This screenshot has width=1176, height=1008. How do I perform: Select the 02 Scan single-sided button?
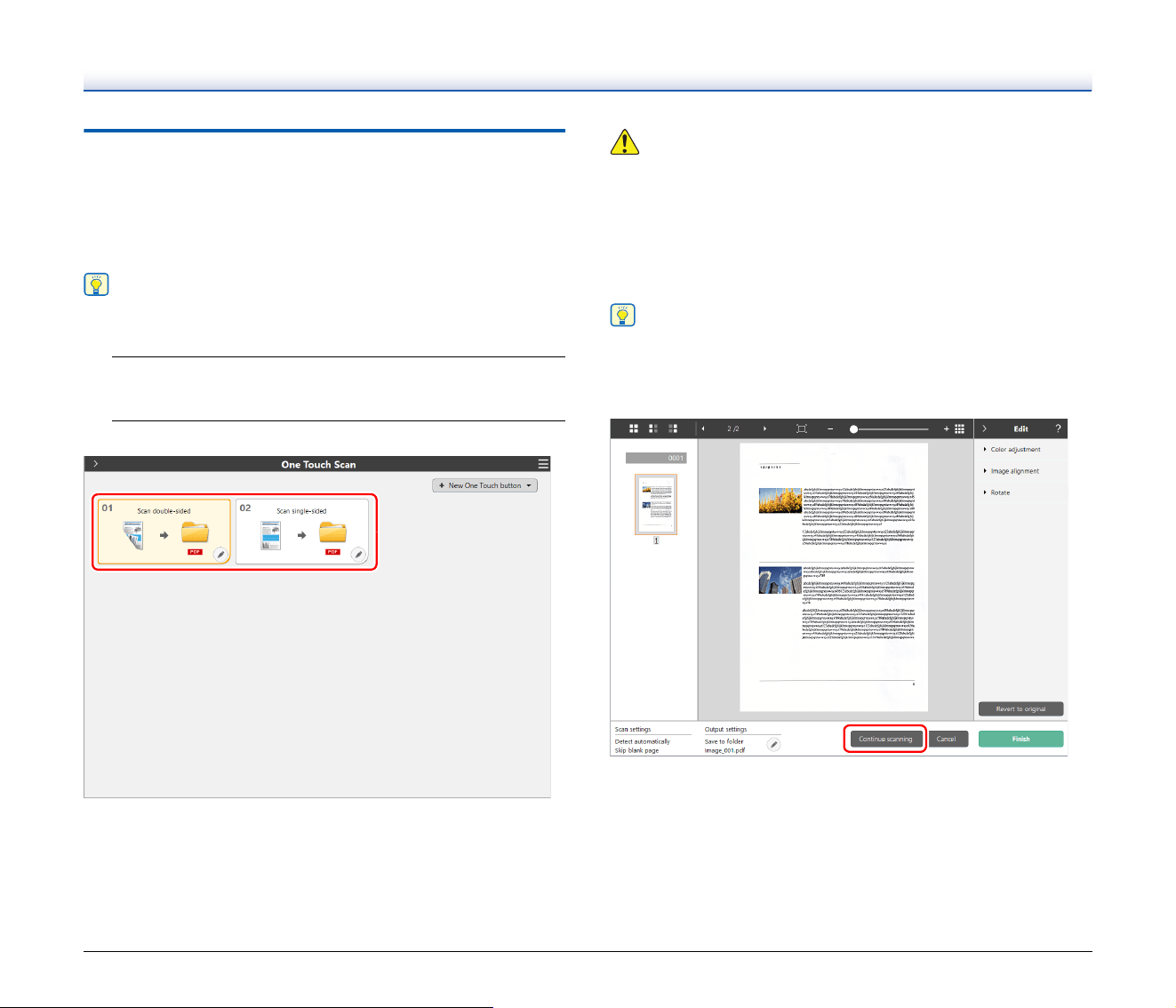(302, 532)
